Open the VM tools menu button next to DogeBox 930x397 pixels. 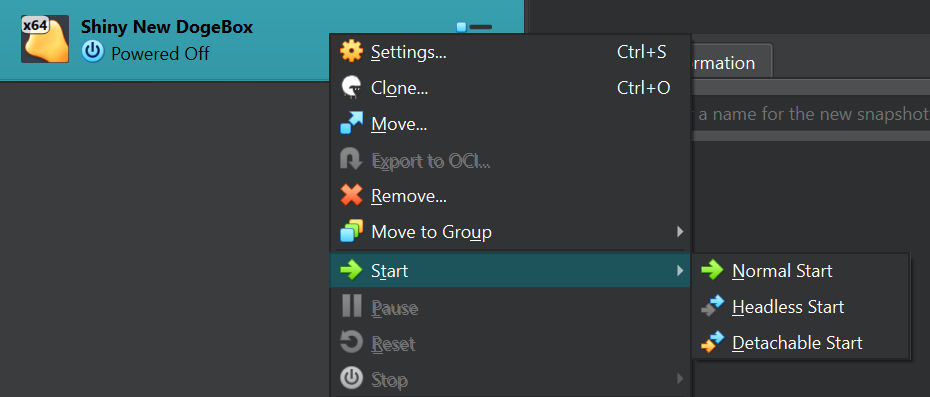(474, 27)
